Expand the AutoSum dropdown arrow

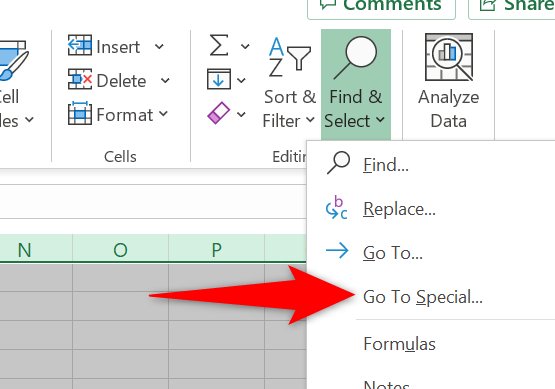[x=245, y=46]
